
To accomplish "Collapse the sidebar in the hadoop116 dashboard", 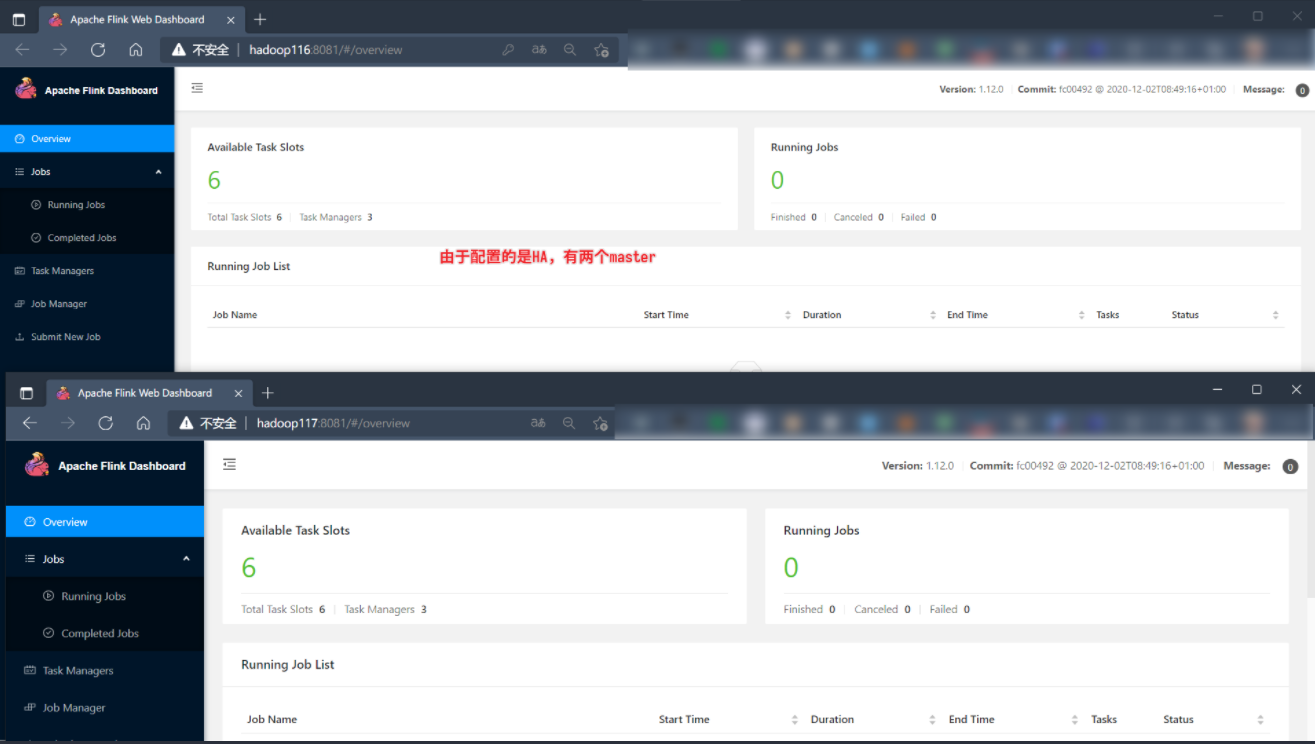I will pyautogui.click(x=197, y=88).
